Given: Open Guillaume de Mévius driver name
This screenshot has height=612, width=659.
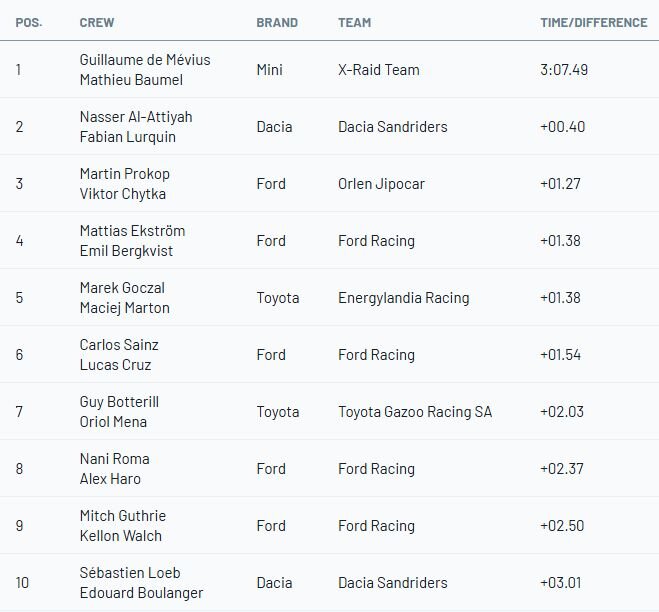Looking at the screenshot, I should pyautogui.click(x=145, y=60).
